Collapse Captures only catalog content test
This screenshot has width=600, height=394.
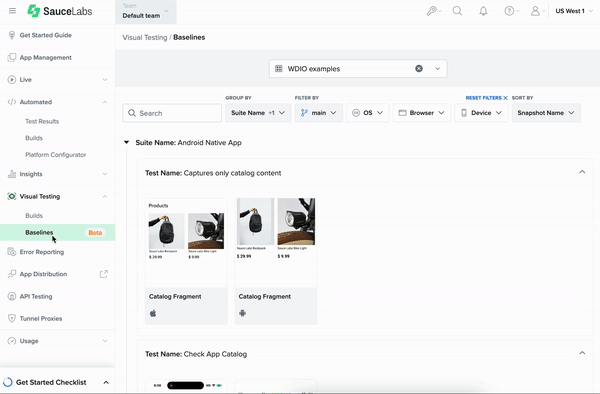tap(582, 172)
